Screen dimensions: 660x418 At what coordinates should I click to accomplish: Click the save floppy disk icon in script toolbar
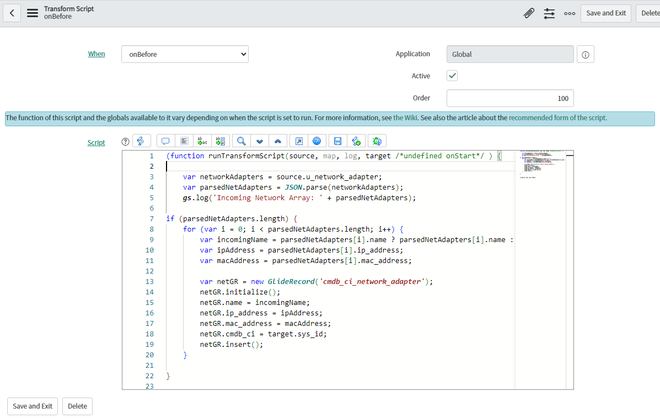click(x=337, y=142)
